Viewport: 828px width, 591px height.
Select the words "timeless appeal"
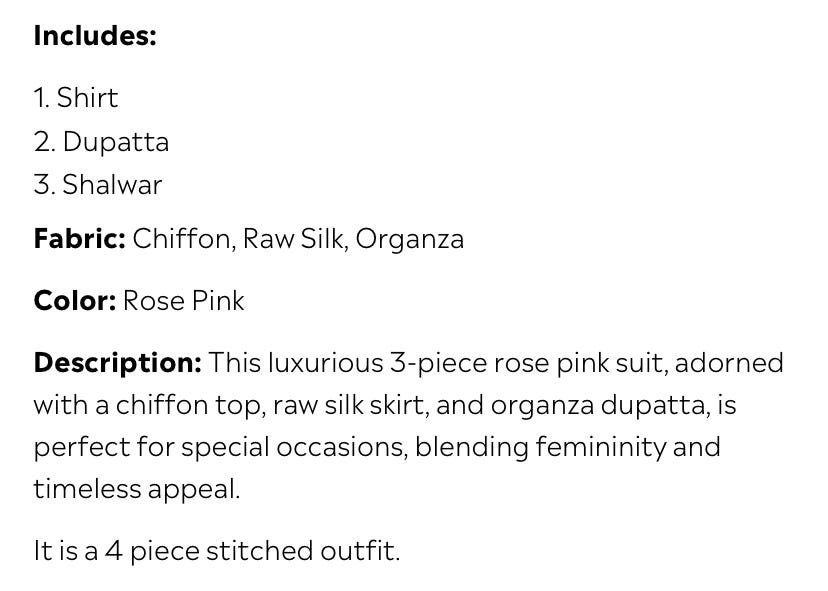click(x=137, y=489)
